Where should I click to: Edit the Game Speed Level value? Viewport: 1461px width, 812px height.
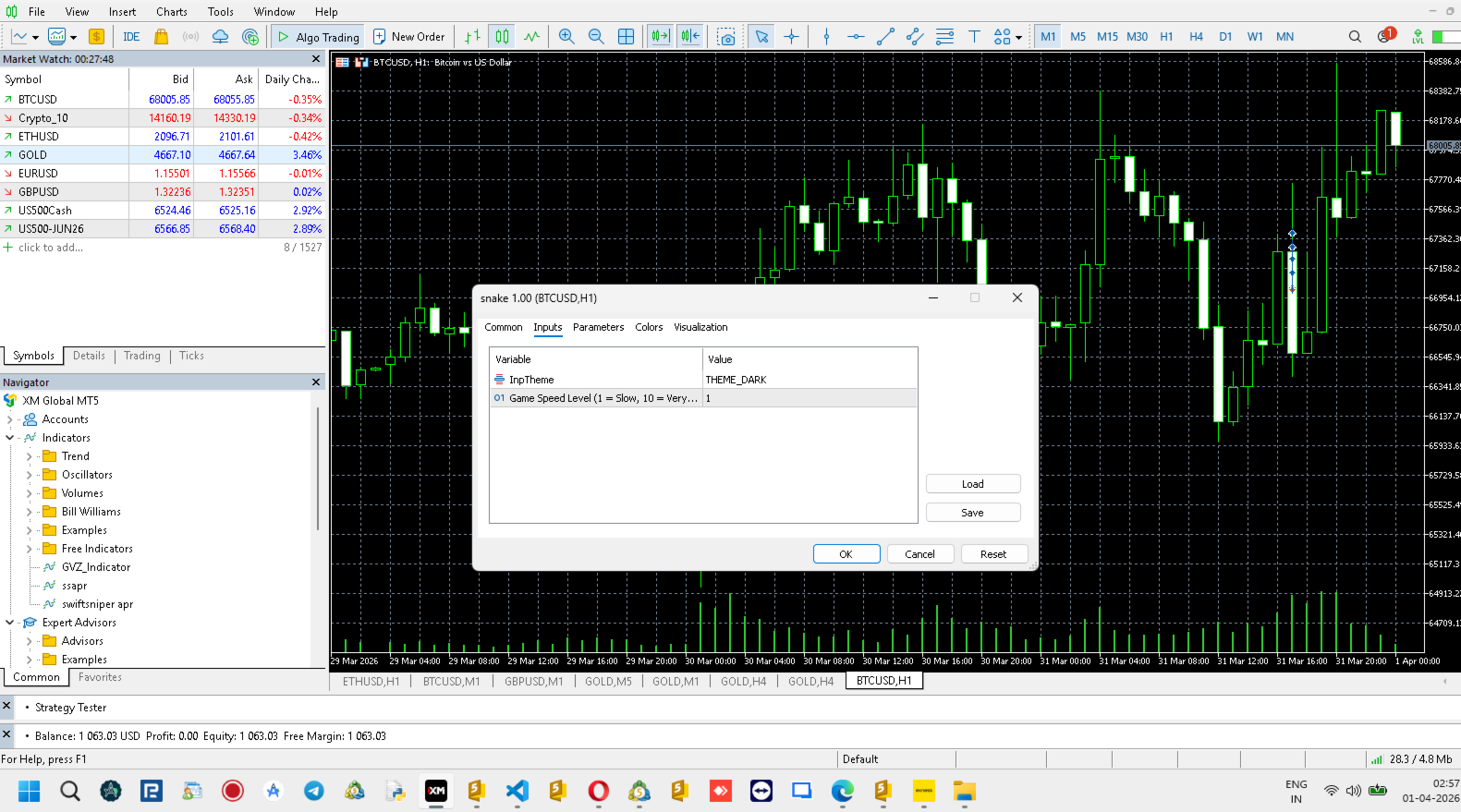click(x=810, y=398)
